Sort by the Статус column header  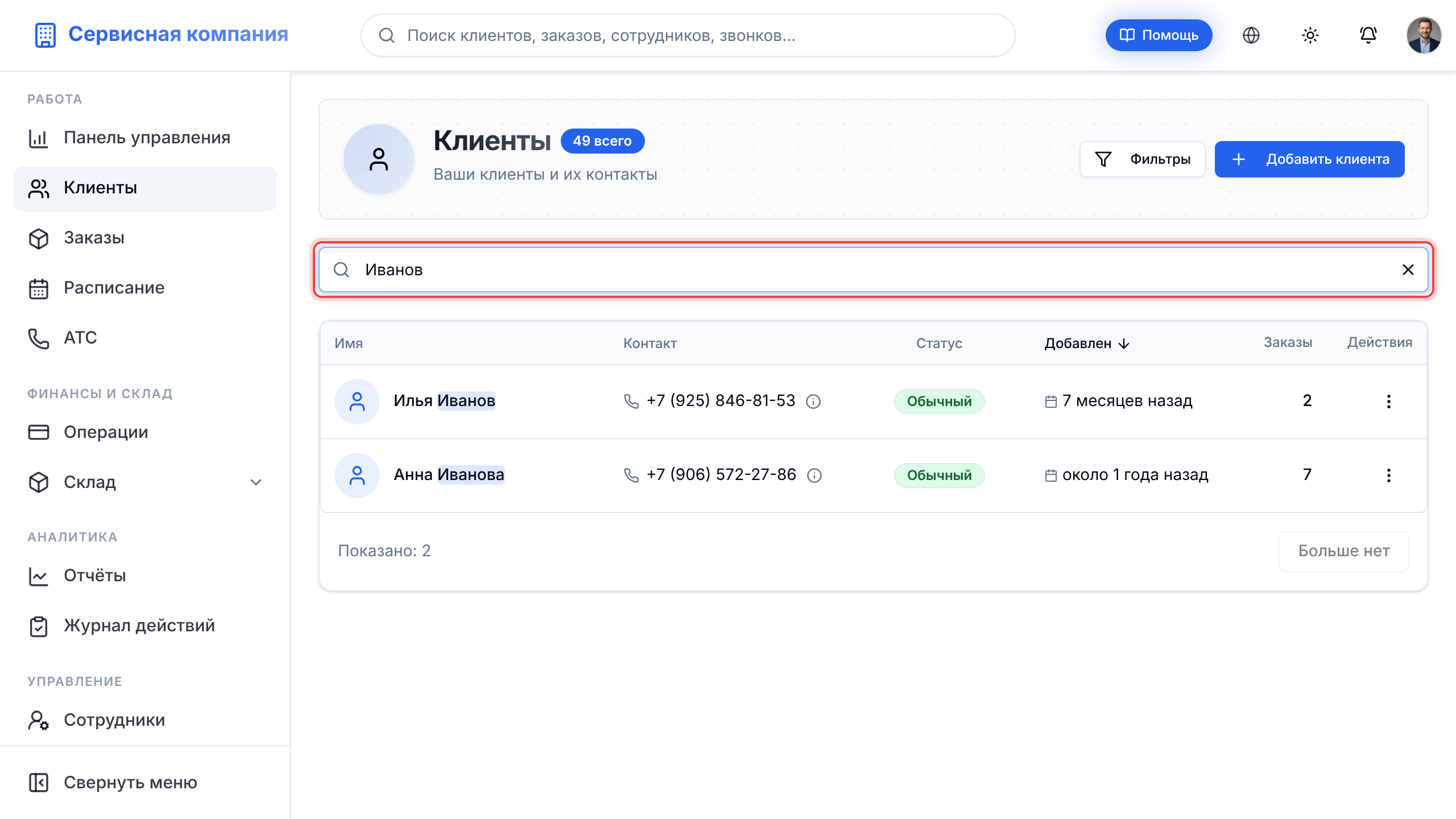939,344
